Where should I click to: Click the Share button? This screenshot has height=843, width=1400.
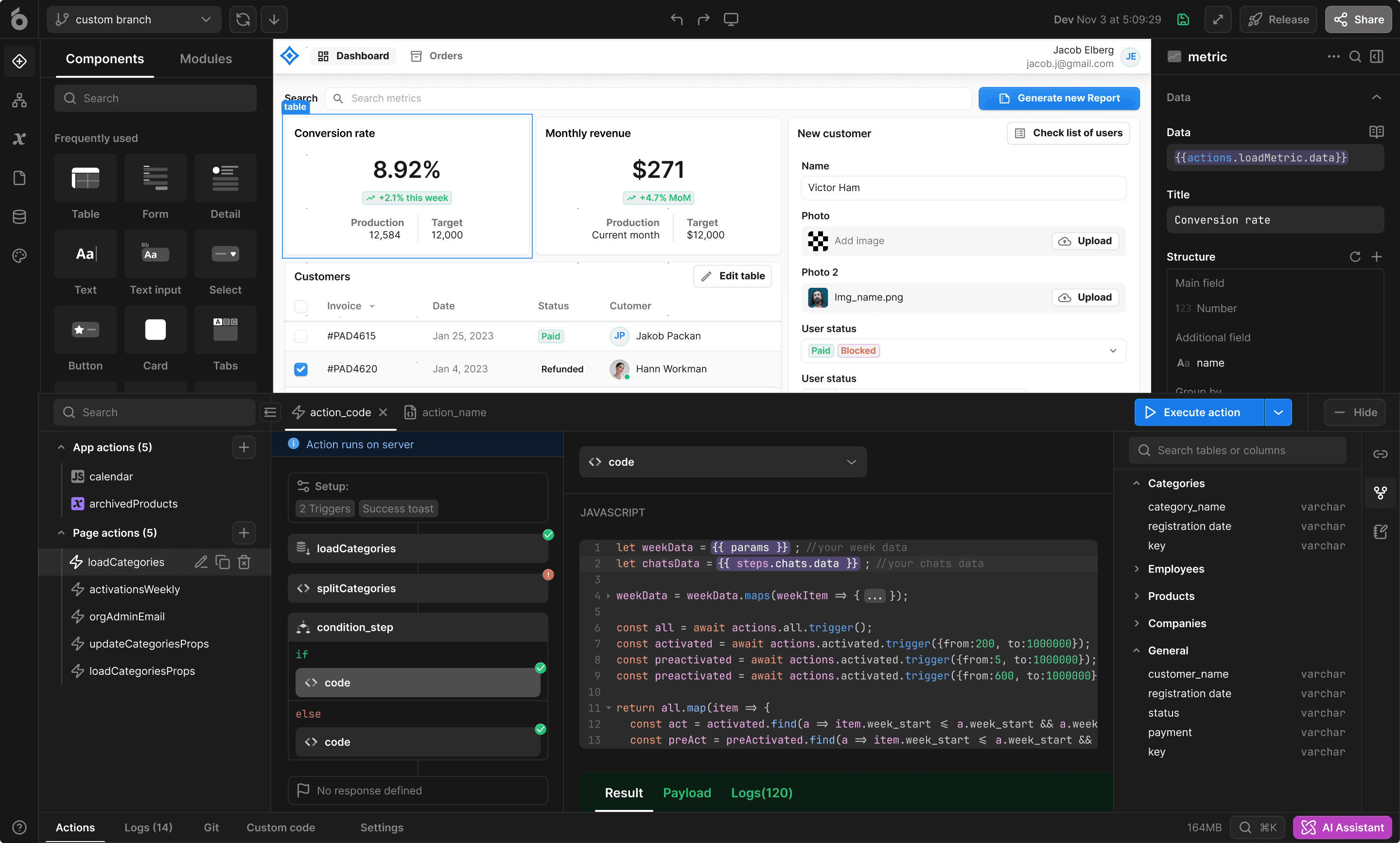(1358, 19)
